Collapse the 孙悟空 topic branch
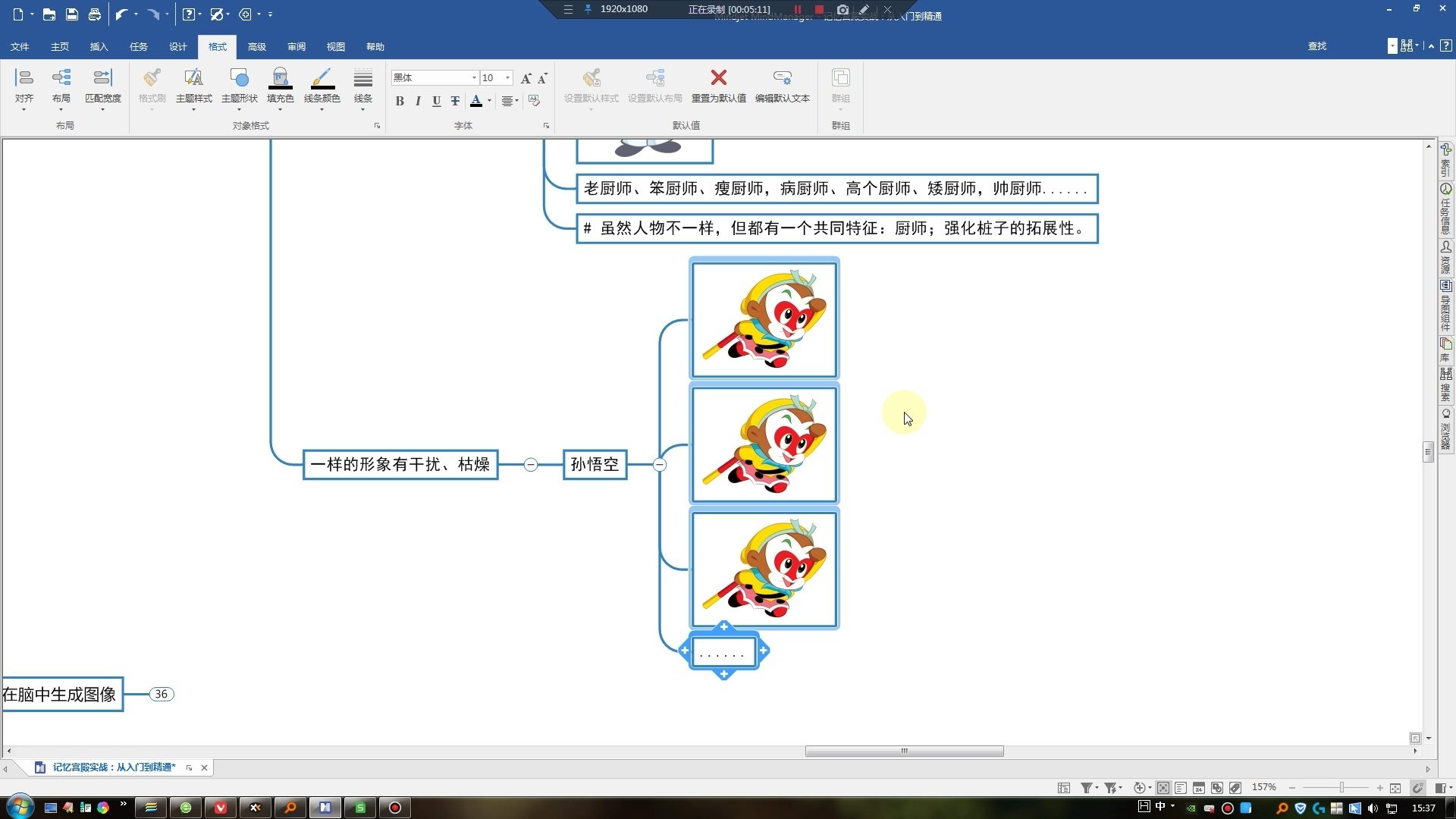The height and width of the screenshot is (819, 1456). tap(660, 465)
